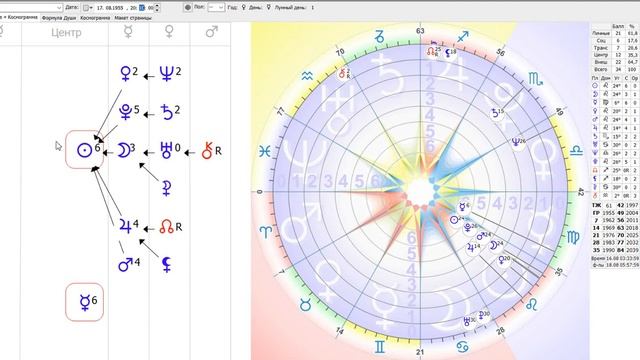
Task: Select the Gemini sign on the chart wheel
Action: click(380, 347)
